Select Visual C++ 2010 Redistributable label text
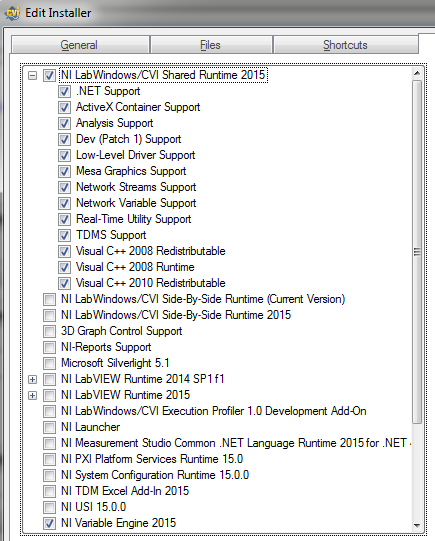The width and height of the screenshot is (435, 541). click(x=151, y=283)
